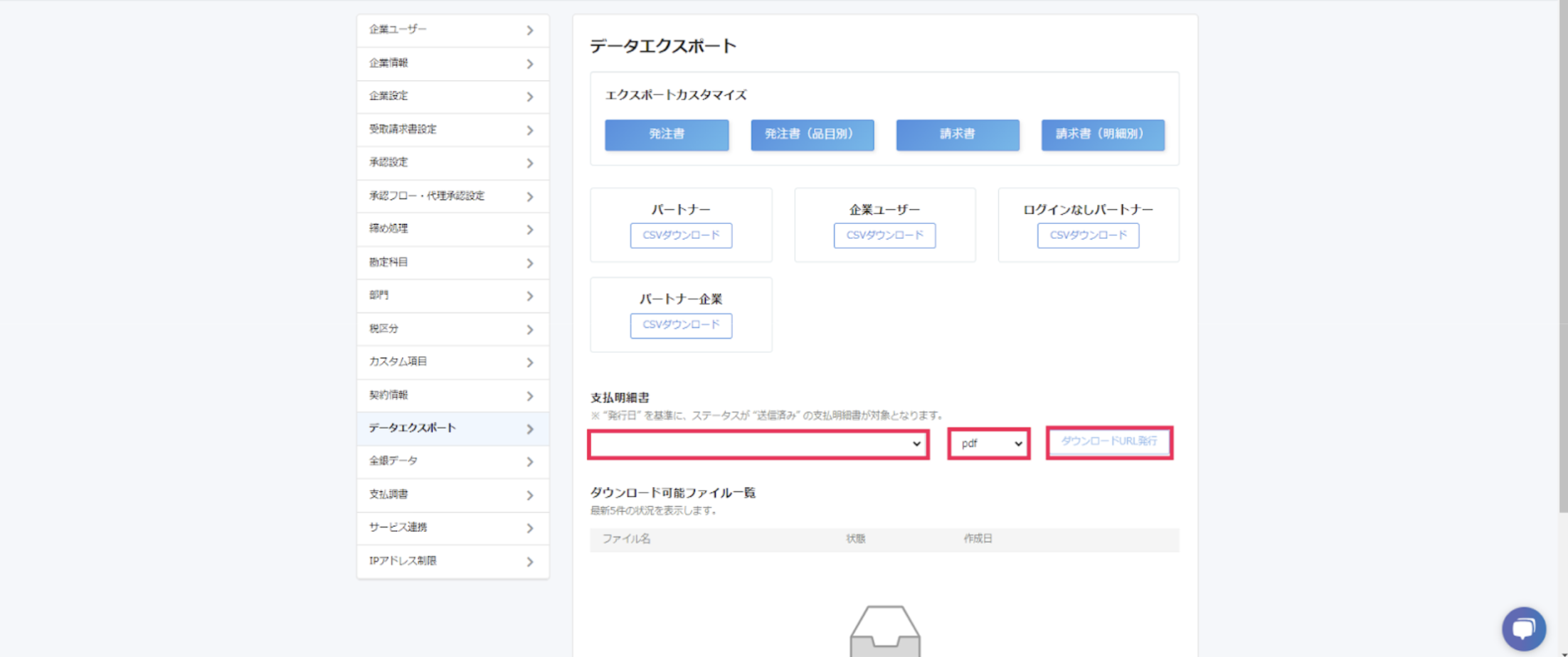Open the 支払明細書 period dropdown
Screen dimensions: 1568x657
point(758,444)
